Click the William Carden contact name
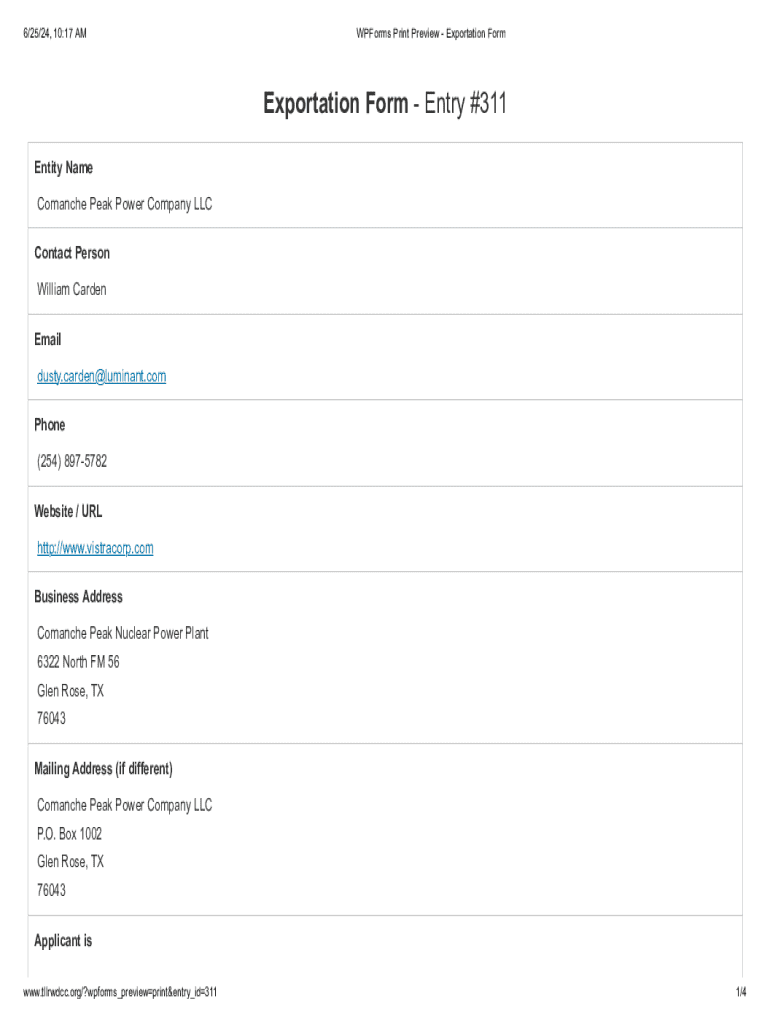Viewport: 770px width, 1024px height. 72,289
